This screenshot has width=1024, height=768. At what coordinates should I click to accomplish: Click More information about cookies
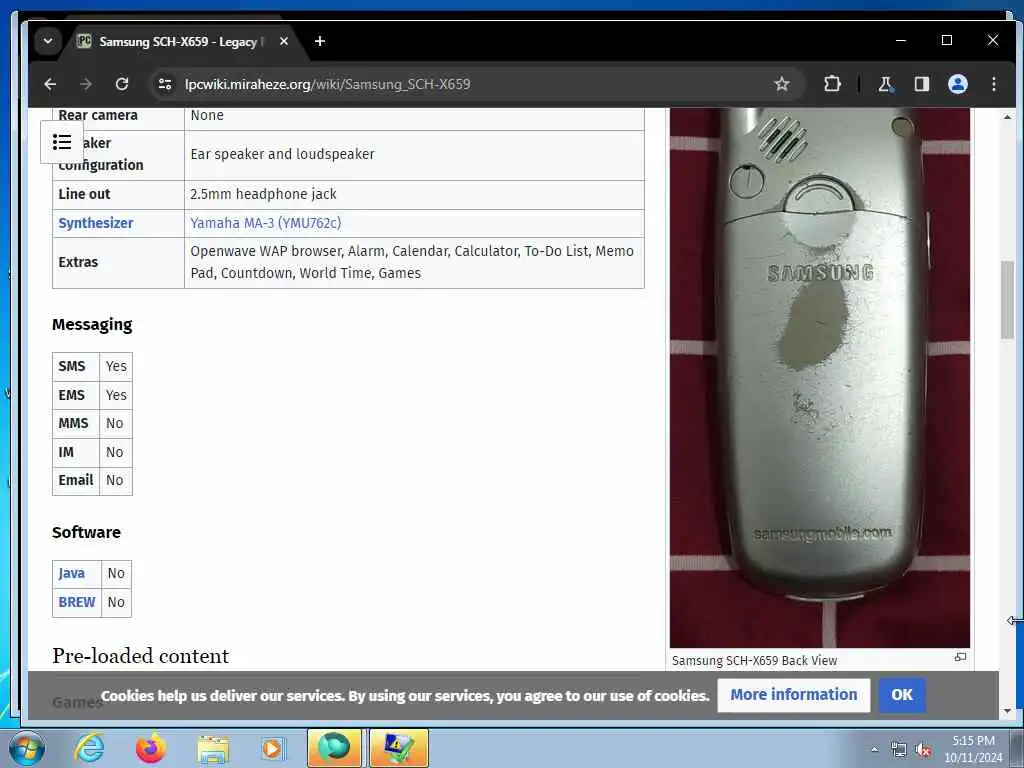(793, 695)
